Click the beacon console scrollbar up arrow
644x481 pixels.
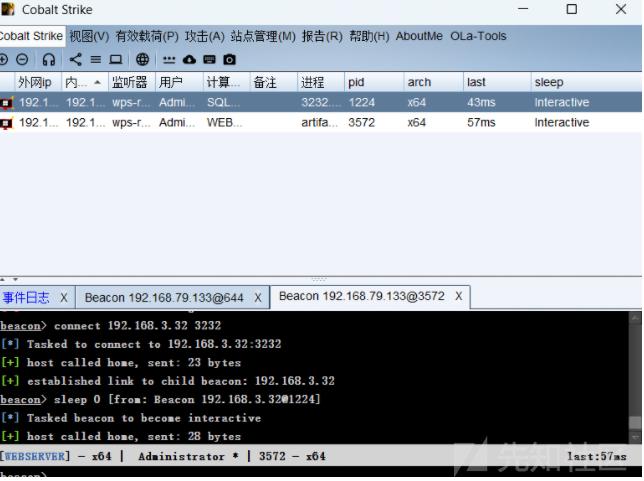click(x=635, y=318)
